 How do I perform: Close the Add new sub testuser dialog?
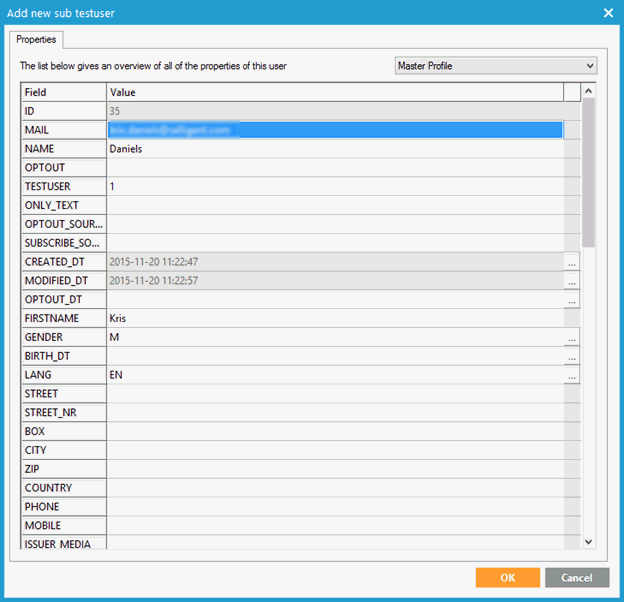608,12
